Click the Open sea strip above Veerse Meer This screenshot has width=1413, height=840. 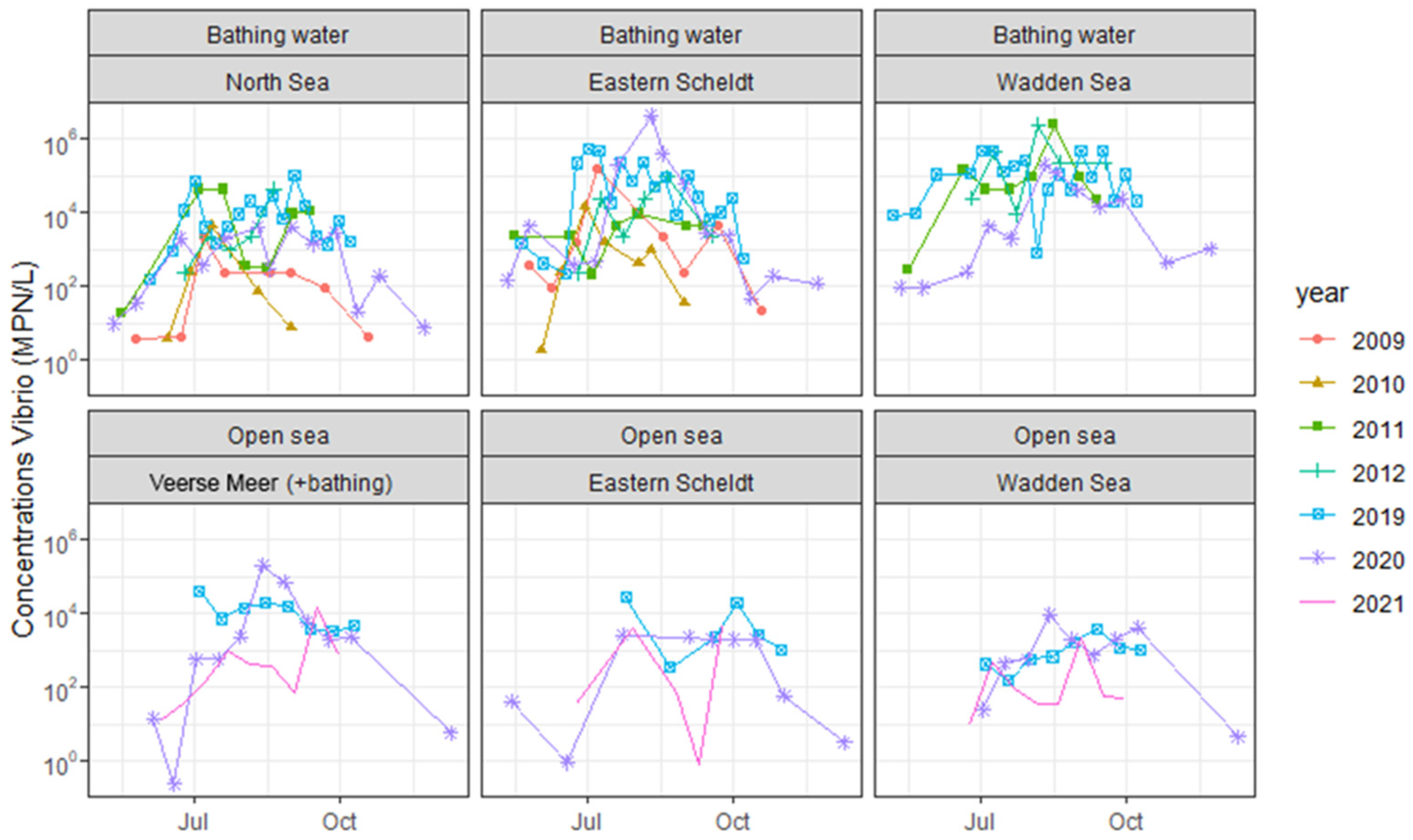(277, 436)
